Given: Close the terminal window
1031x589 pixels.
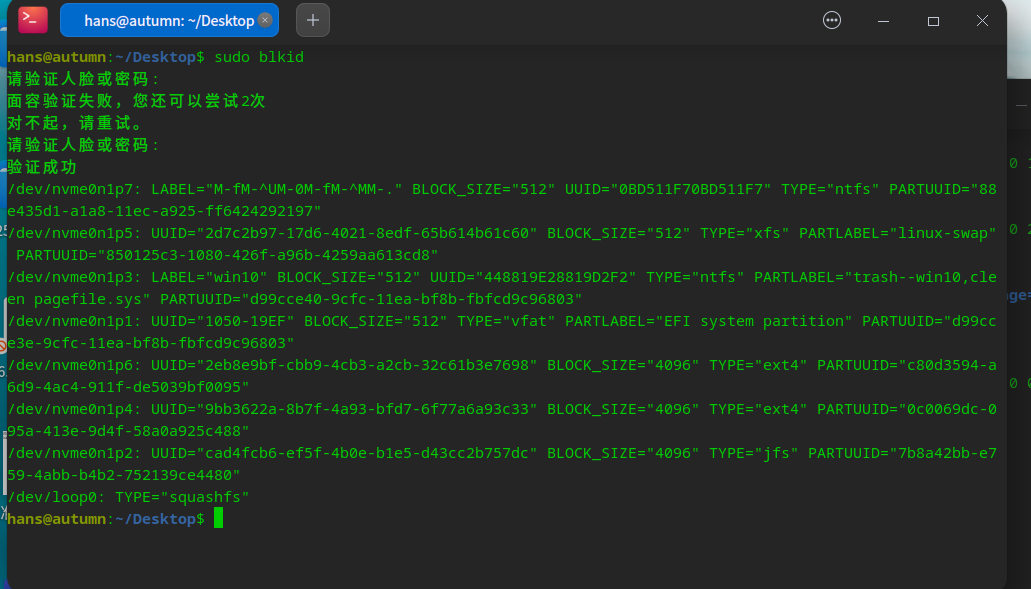Looking at the screenshot, I should click(982, 21).
